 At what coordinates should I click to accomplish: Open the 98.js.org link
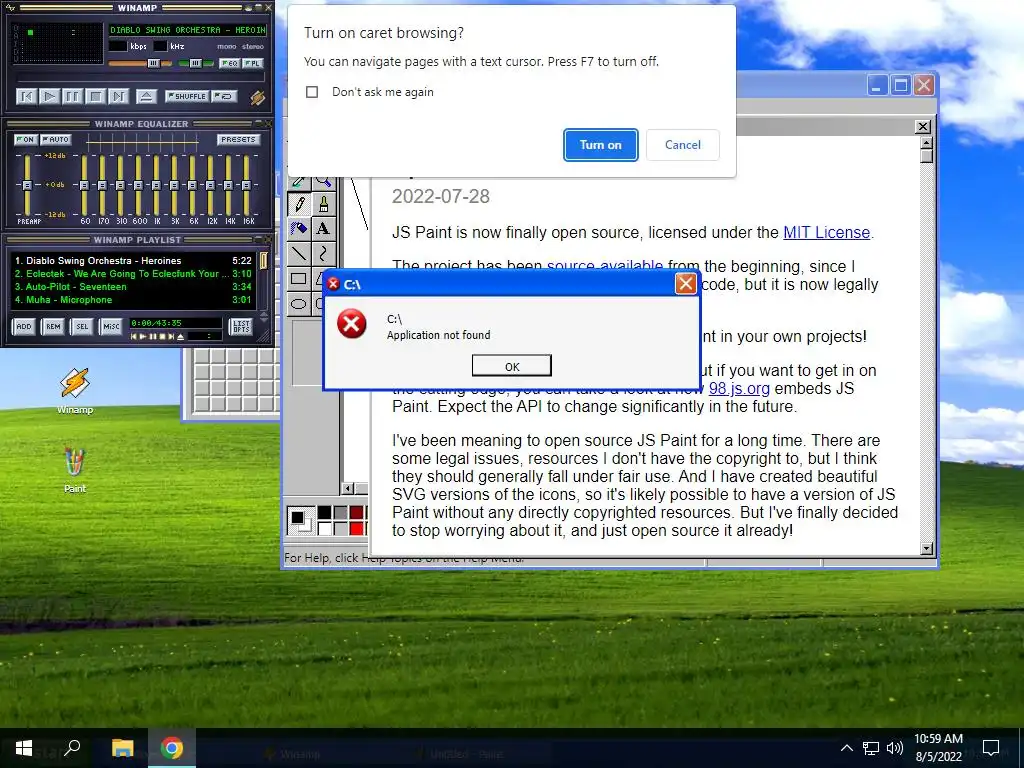pos(739,389)
